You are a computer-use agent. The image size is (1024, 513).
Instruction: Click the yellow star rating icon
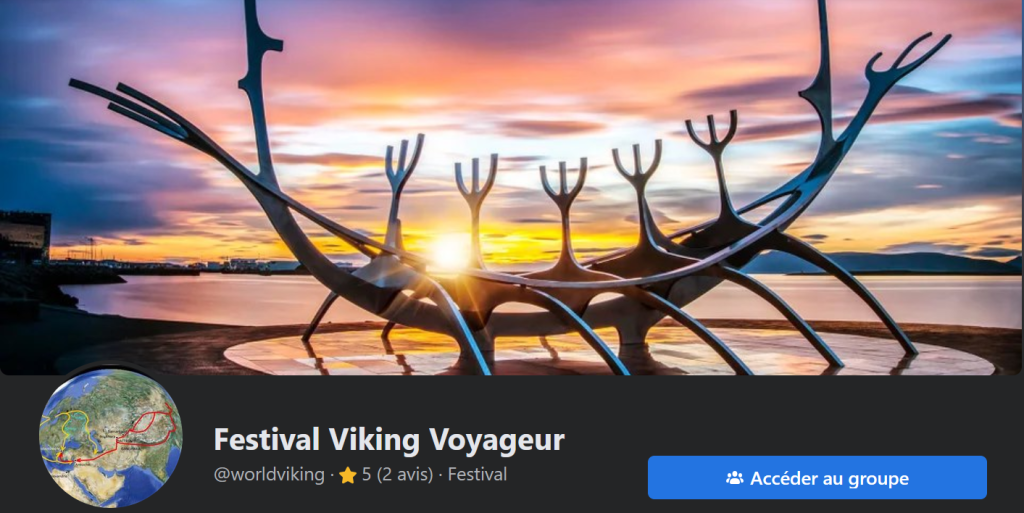click(x=347, y=475)
